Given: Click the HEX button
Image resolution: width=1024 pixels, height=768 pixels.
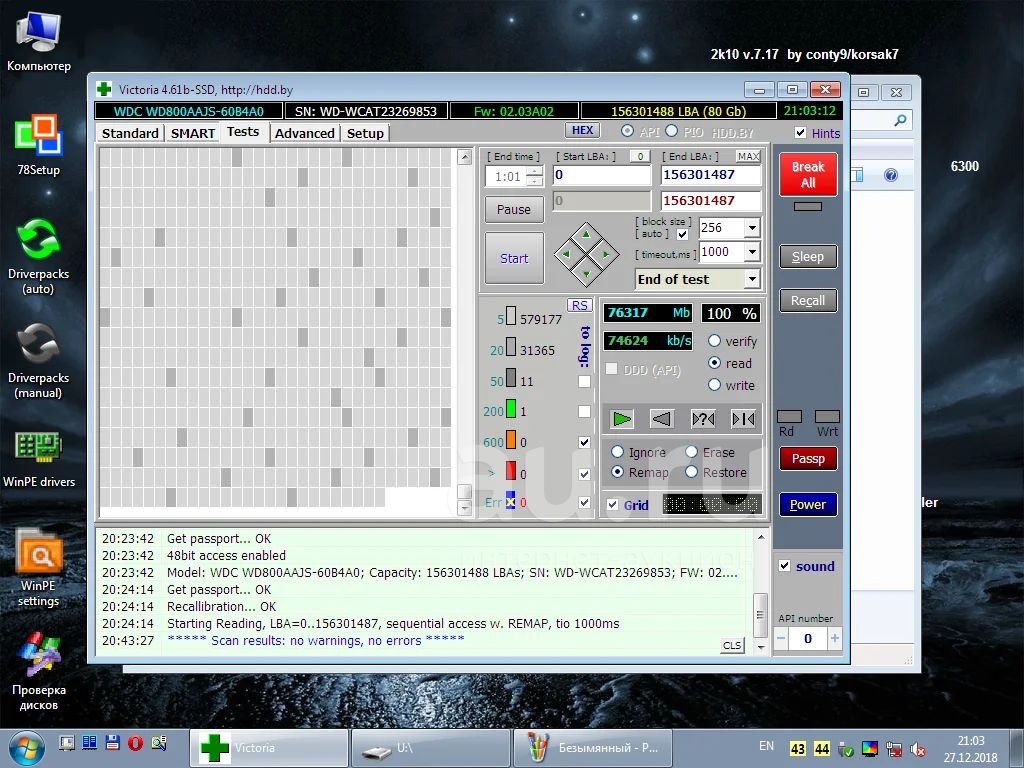Looking at the screenshot, I should click(583, 130).
